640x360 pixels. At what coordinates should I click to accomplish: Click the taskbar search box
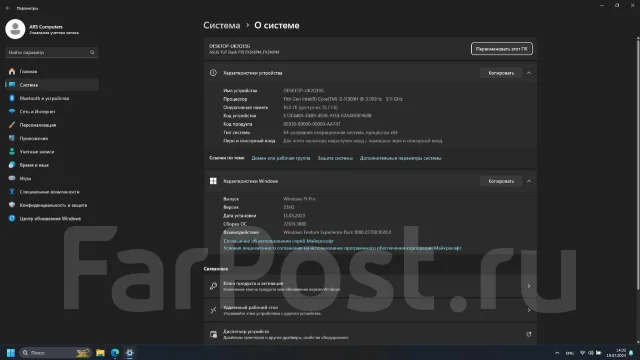click(55, 353)
